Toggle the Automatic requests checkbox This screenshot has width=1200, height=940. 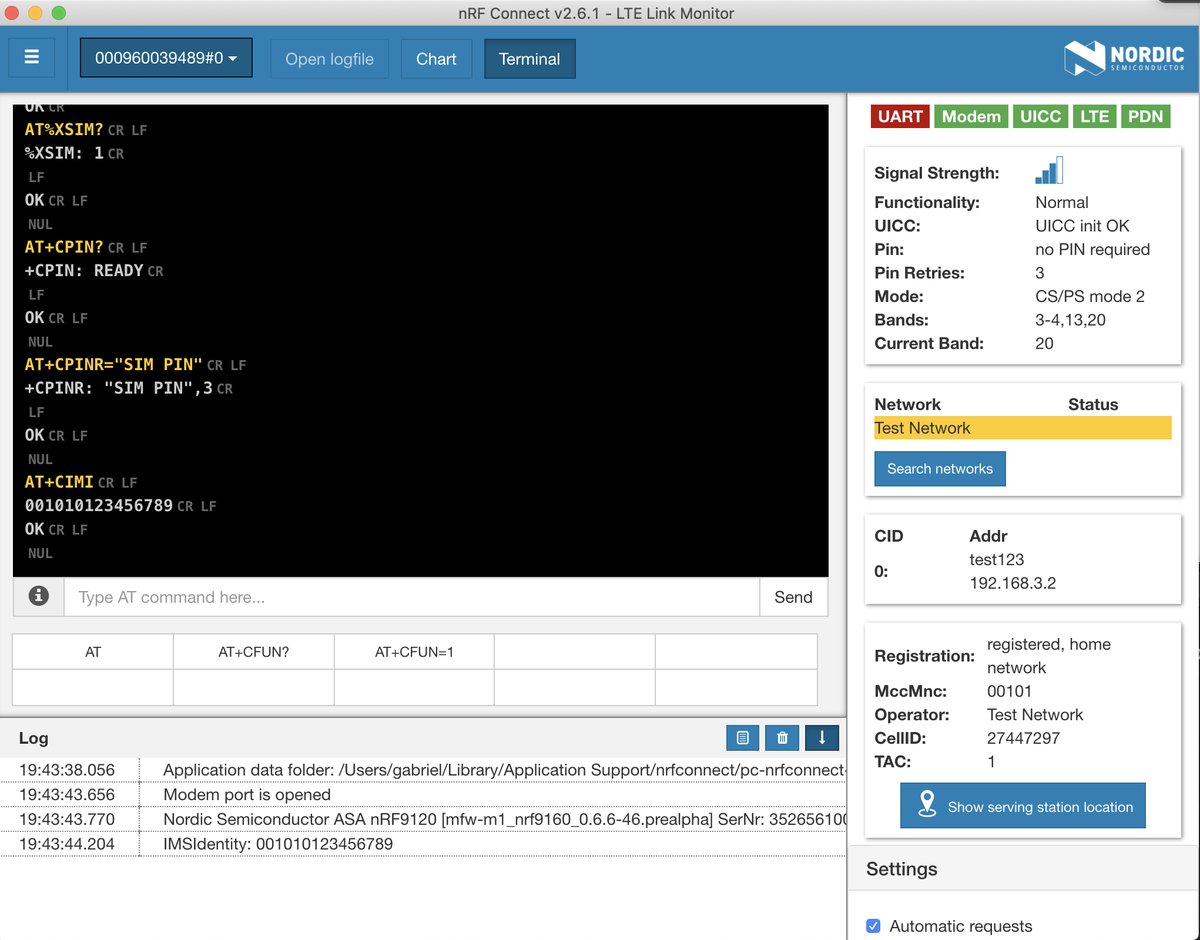click(873, 926)
